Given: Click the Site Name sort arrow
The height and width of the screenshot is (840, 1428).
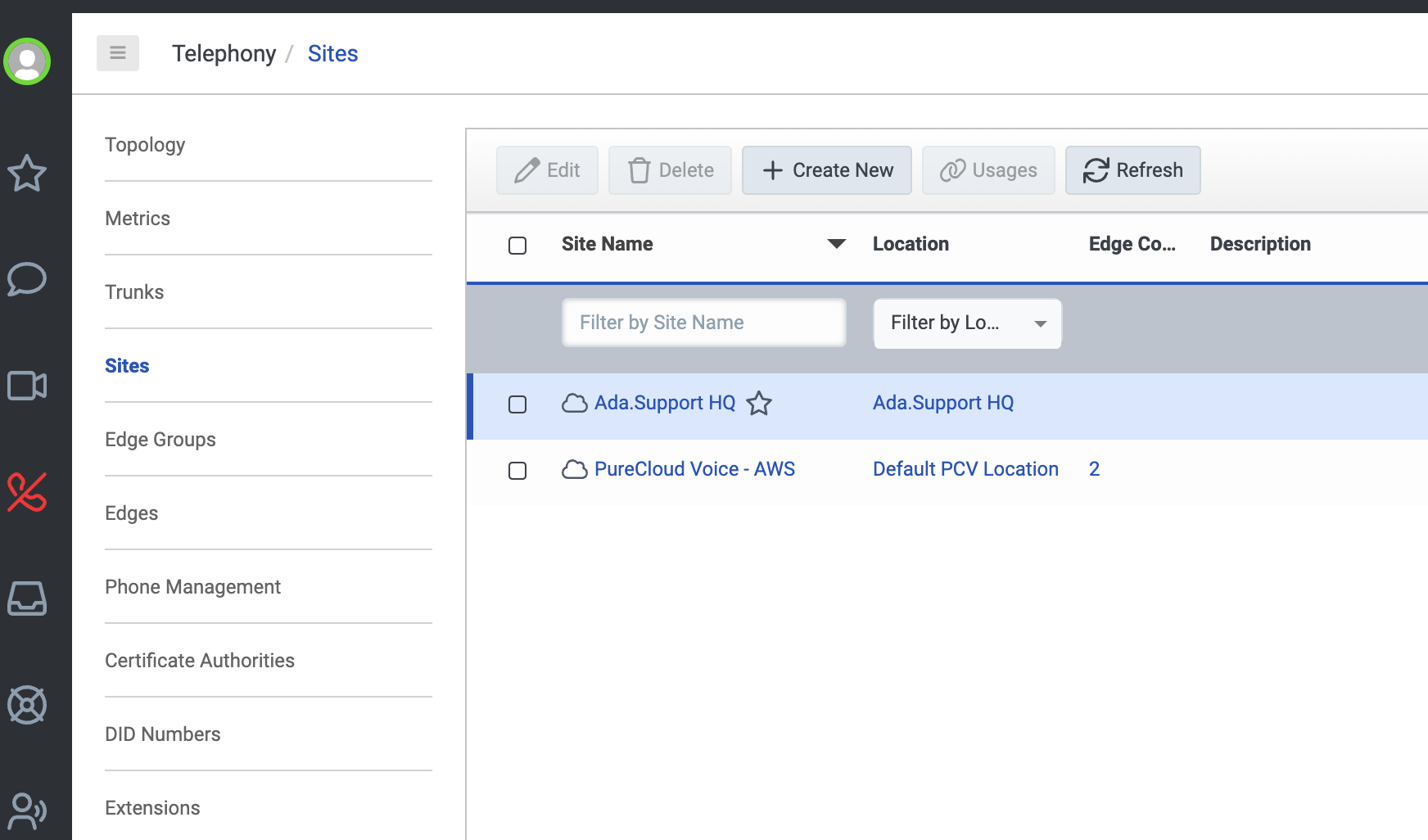Looking at the screenshot, I should coord(836,244).
